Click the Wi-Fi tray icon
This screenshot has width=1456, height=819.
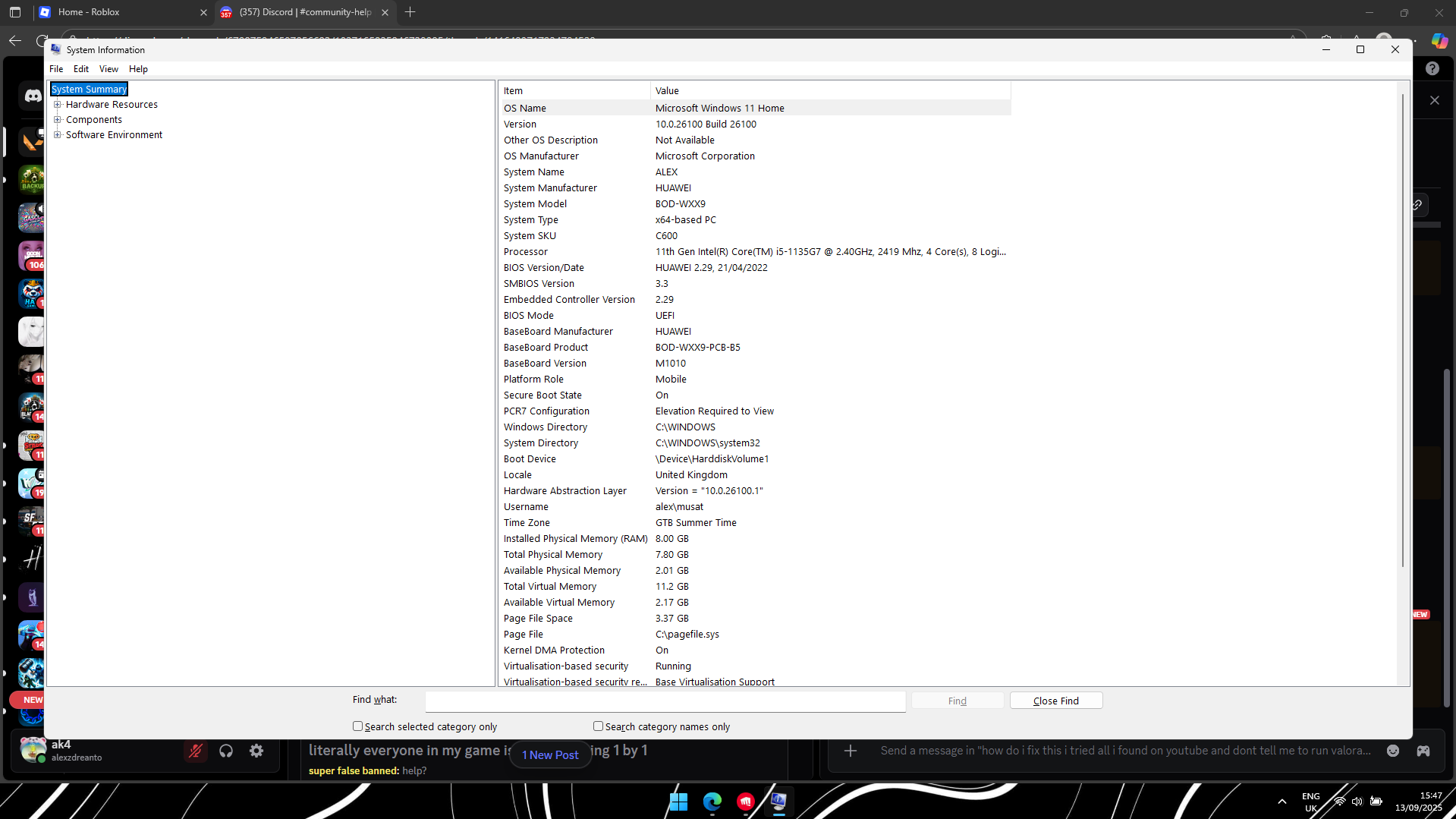(1340, 802)
